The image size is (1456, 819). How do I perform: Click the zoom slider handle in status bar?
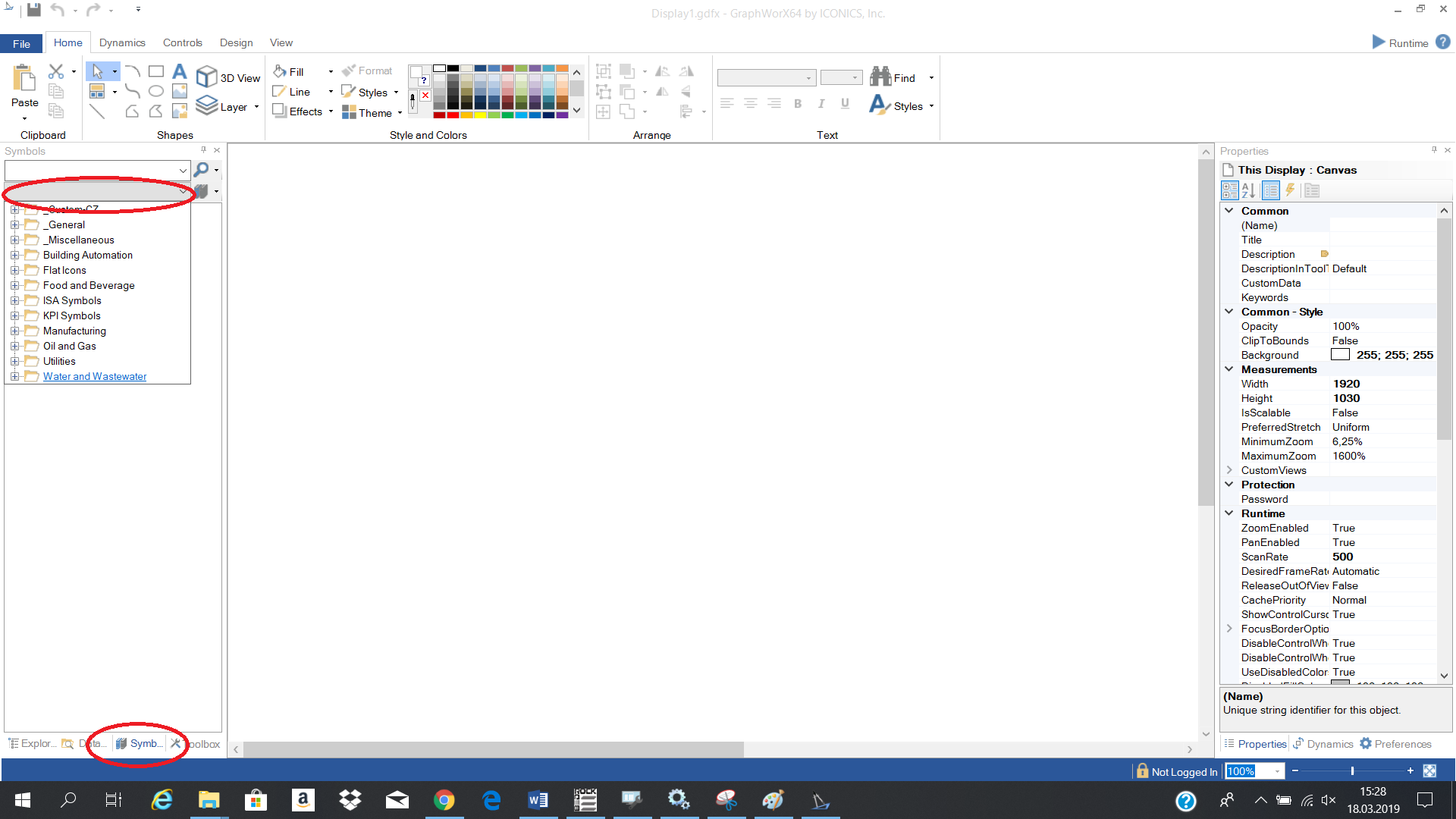1352,771
